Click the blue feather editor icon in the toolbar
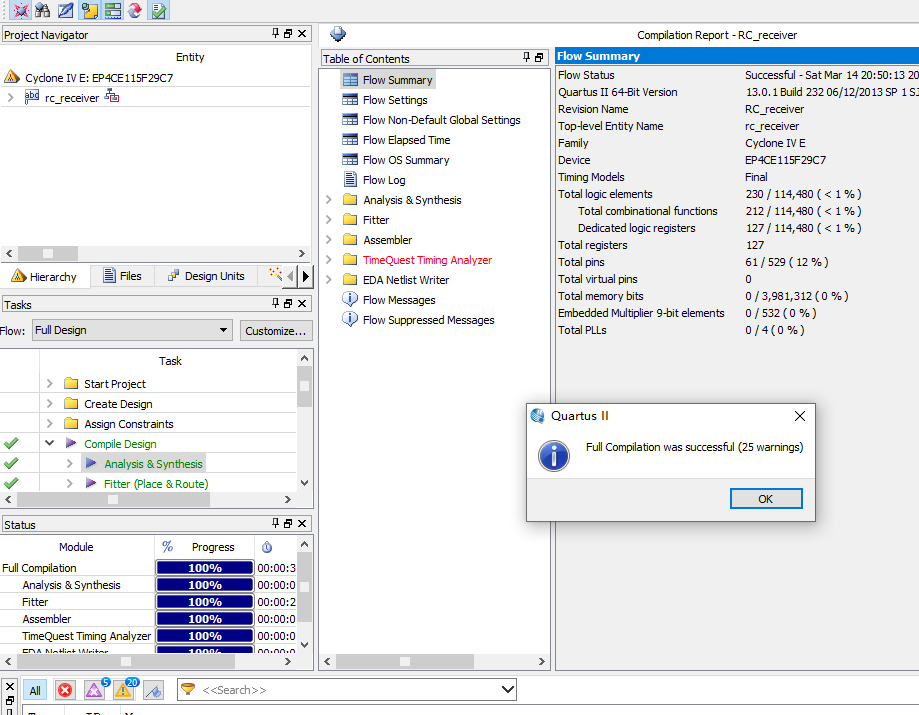 [x=66, y=10]
